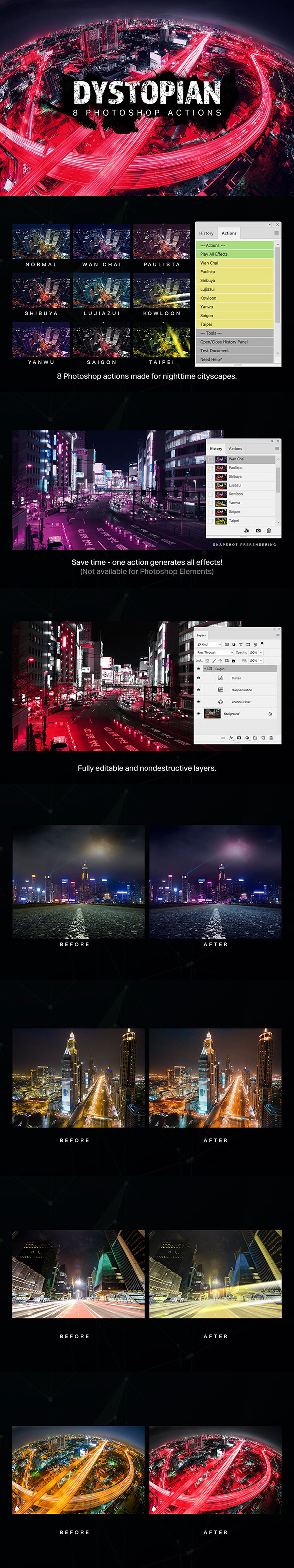Open the Layers panel options menu
The height and width of the screenshot is (1568, 294).
(x=278, y=635)
